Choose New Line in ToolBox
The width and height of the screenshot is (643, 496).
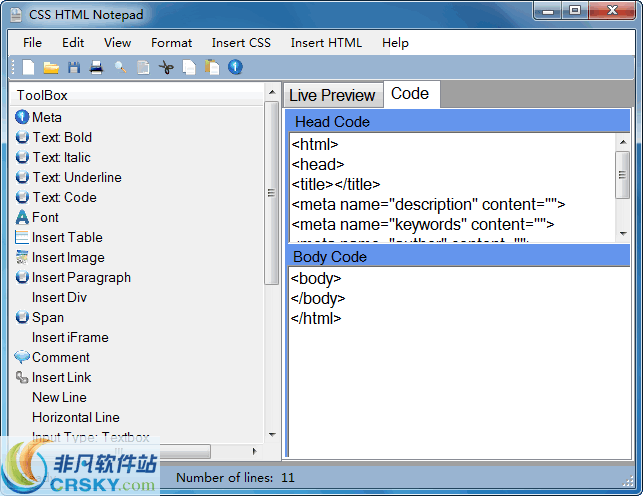point(59,397)
